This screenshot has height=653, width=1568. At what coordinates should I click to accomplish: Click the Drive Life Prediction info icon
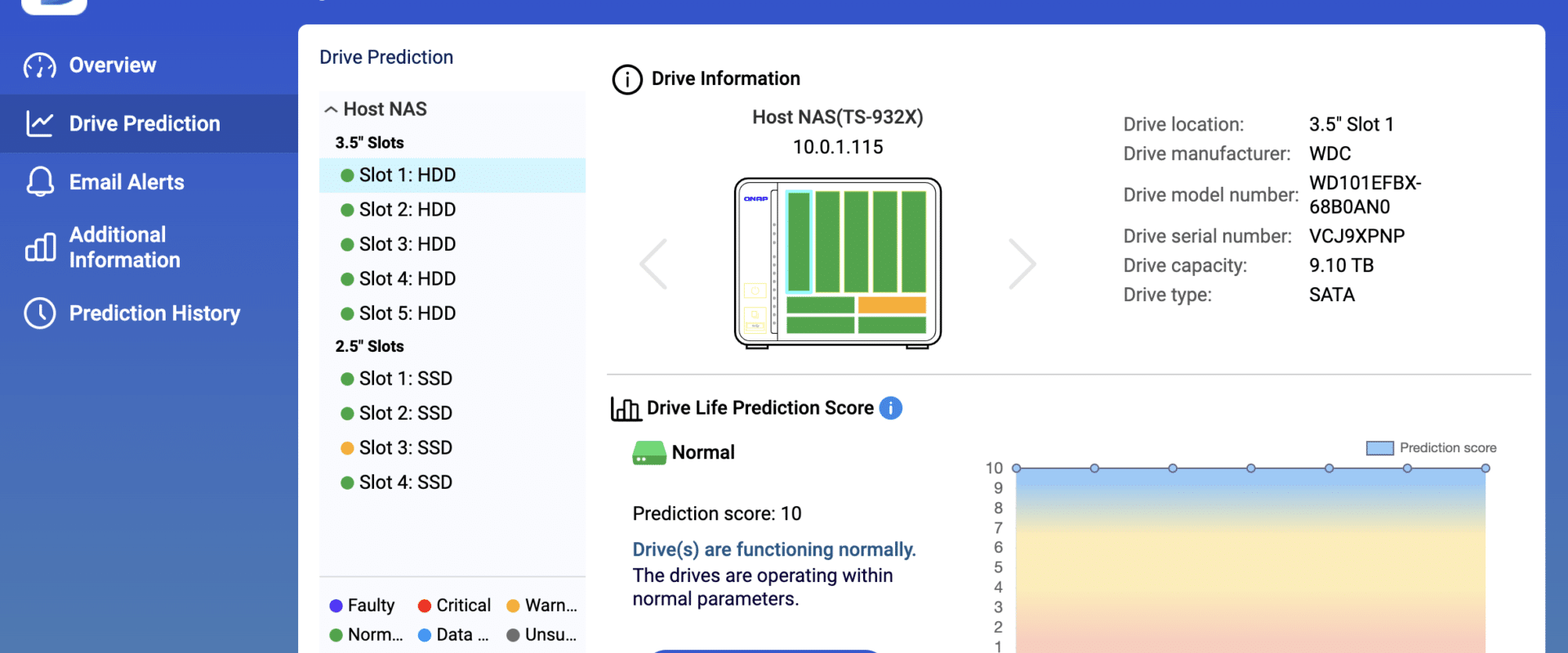coord(891,408)
